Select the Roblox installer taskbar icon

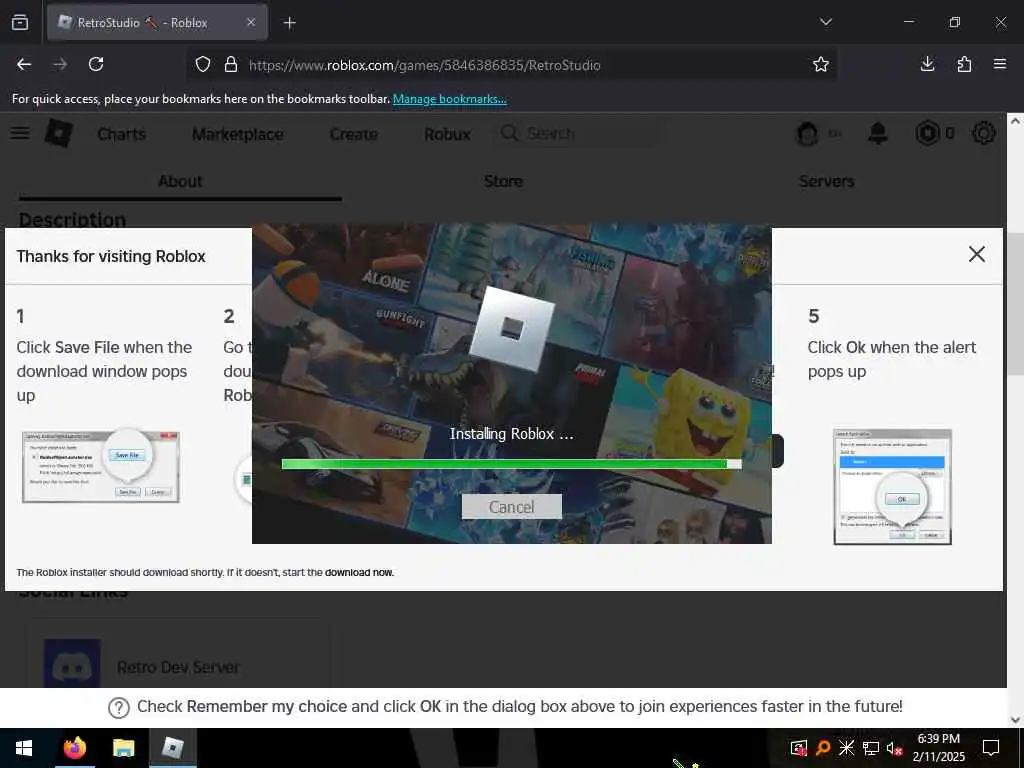pyautogui.click(x=172, y=748)
